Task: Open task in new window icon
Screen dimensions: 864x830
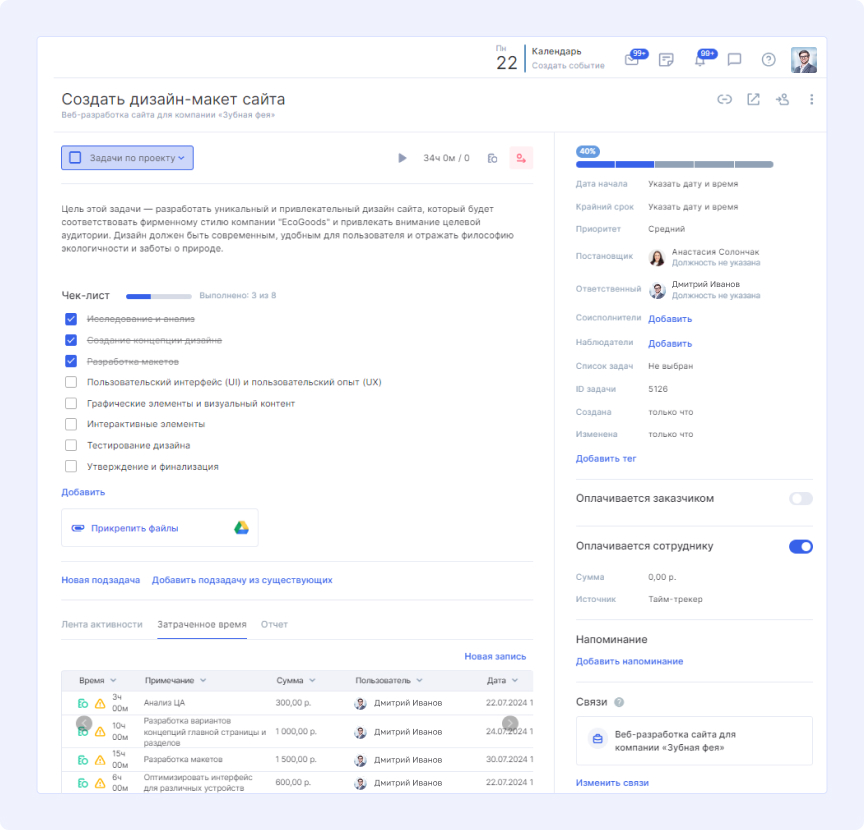Action: (x=753, y=99)
